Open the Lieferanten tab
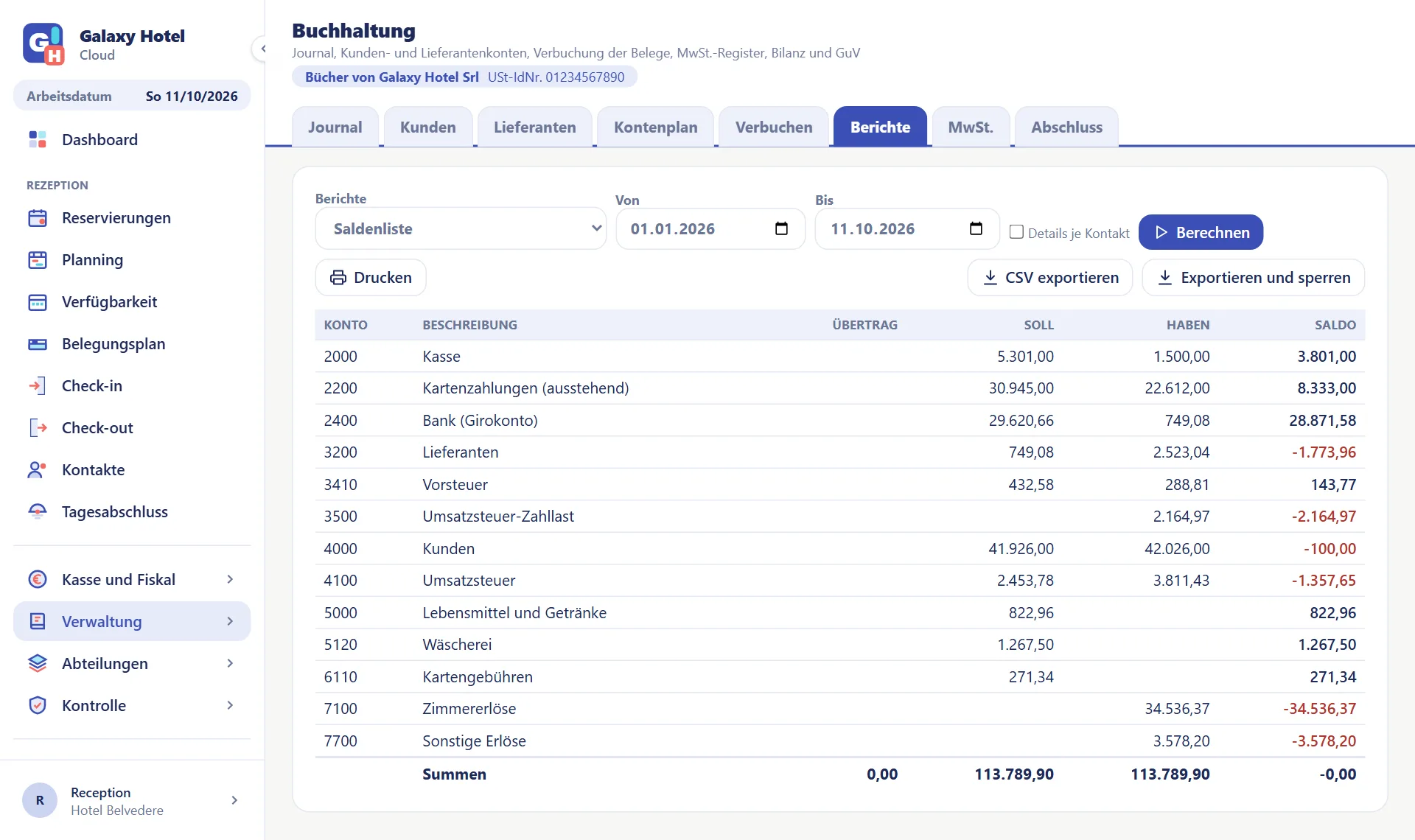1415x840 pixels. (535, 127)
